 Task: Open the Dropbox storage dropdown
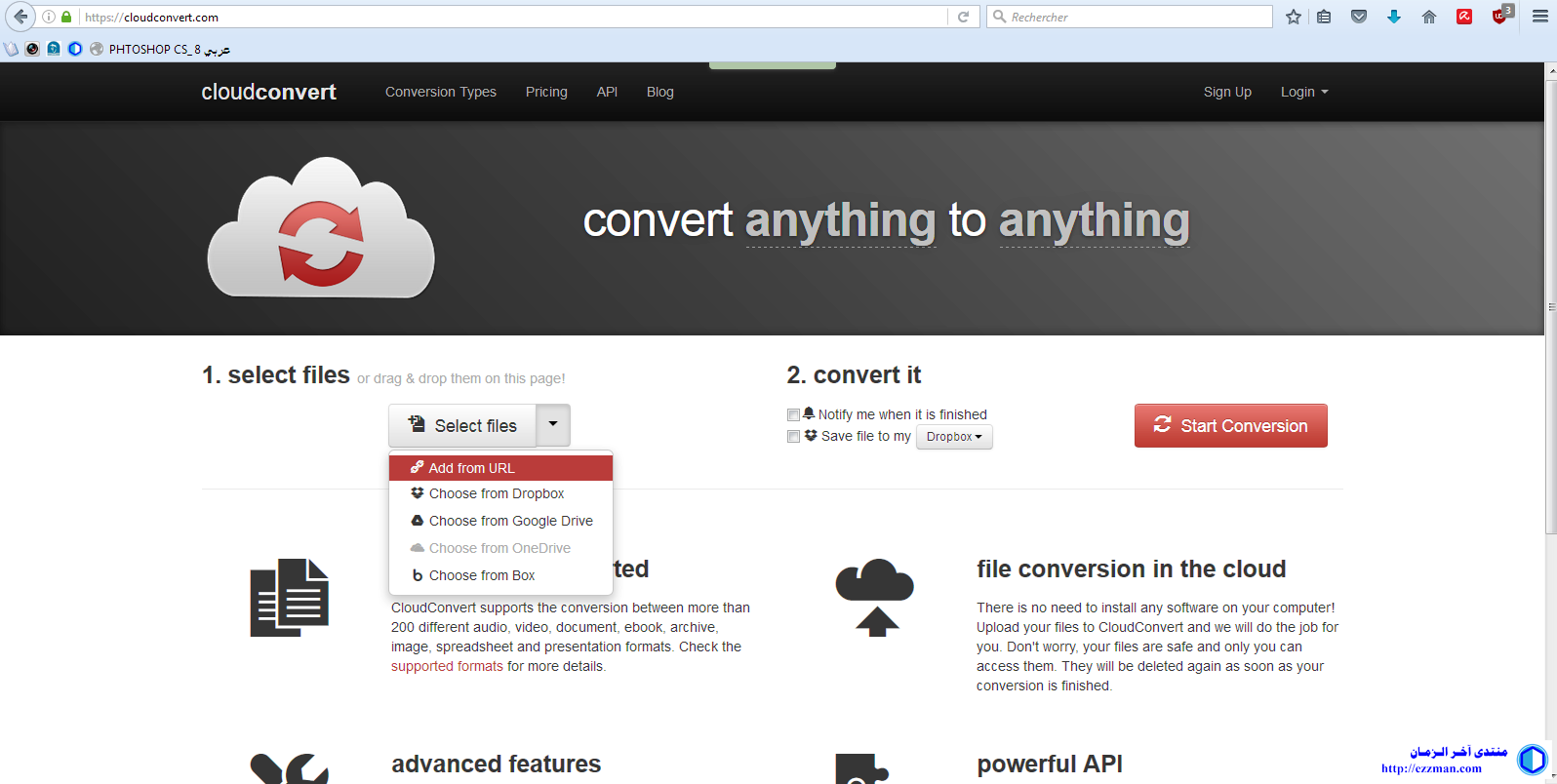[954, 437]
